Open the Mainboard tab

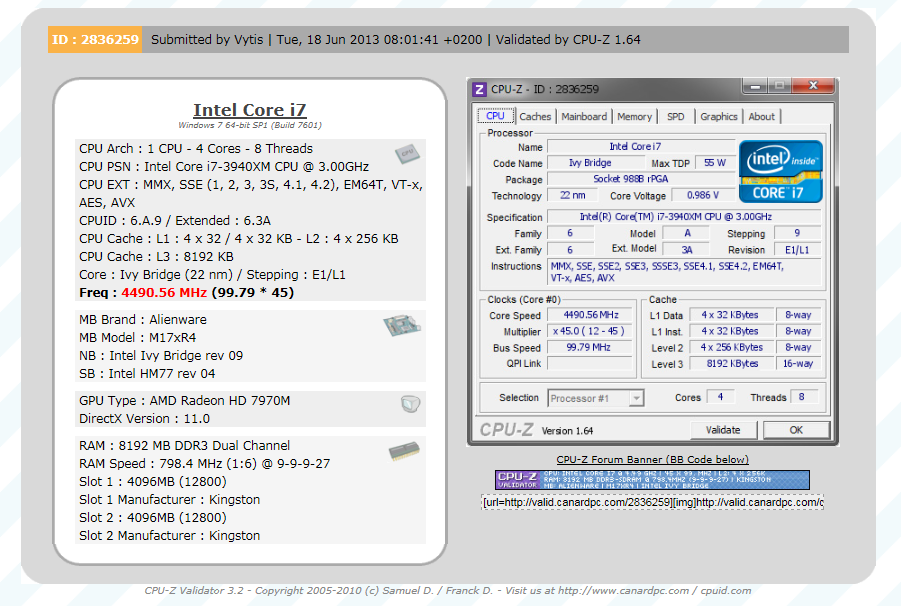[x=584, y=117]
